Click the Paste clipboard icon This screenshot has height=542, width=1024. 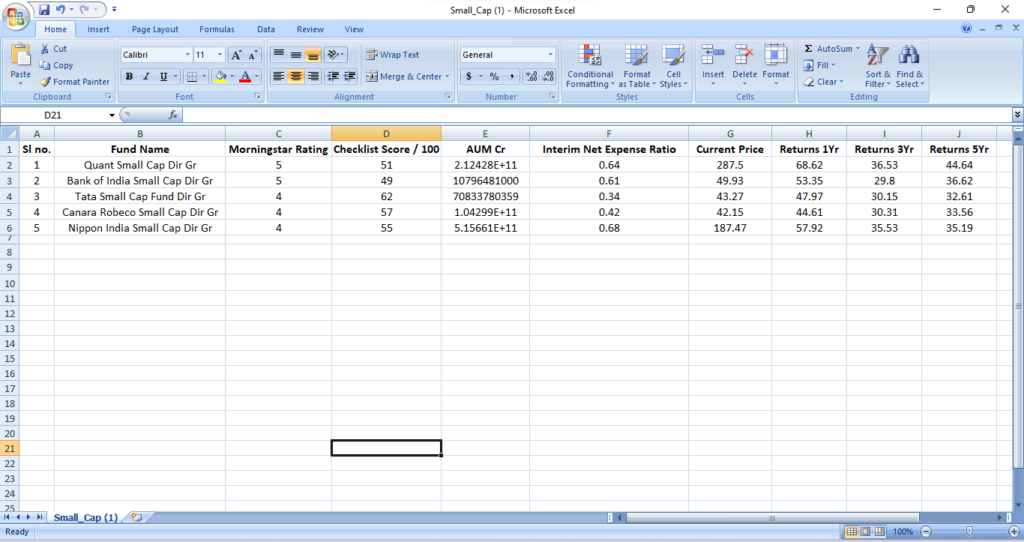coord(20,57)
